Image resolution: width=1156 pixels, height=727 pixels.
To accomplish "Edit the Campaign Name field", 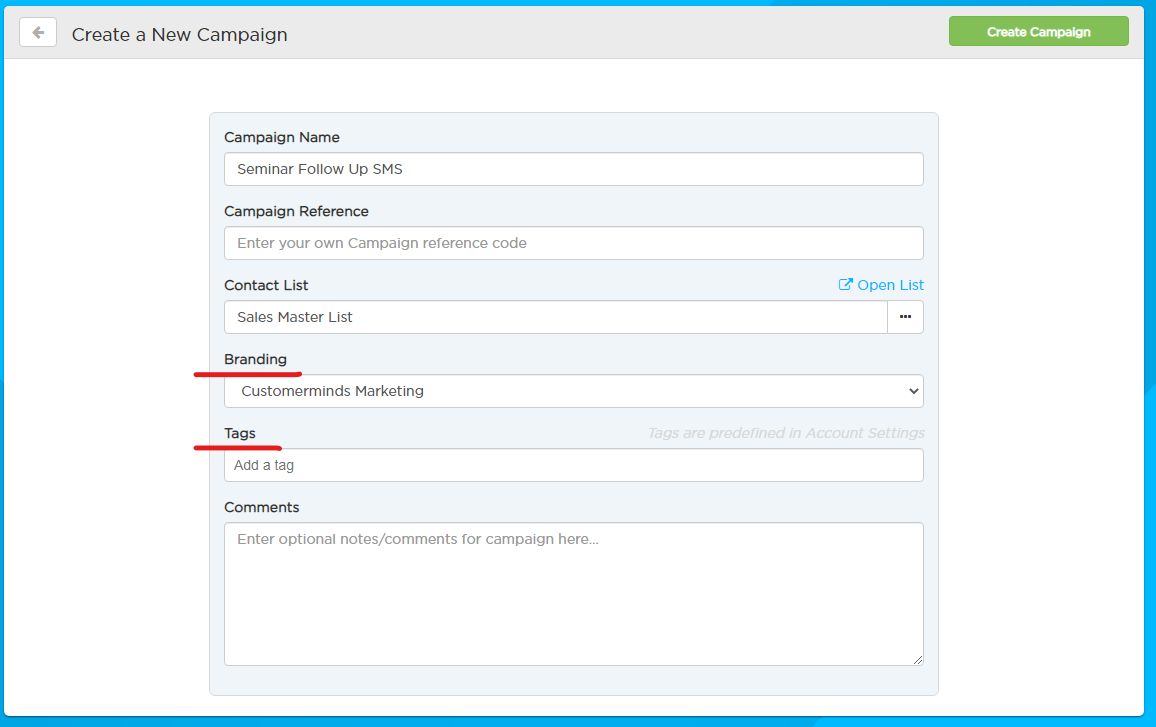I will click(574, 169).
